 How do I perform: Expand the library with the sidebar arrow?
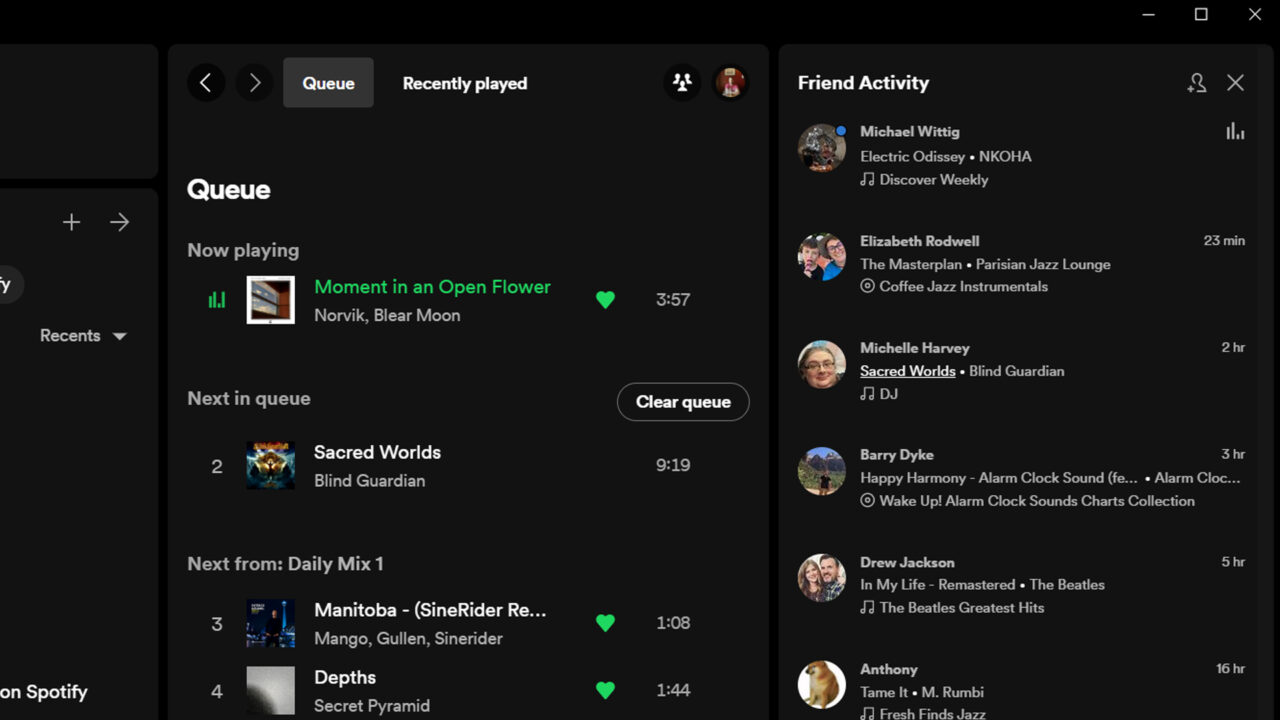point(119,222)
